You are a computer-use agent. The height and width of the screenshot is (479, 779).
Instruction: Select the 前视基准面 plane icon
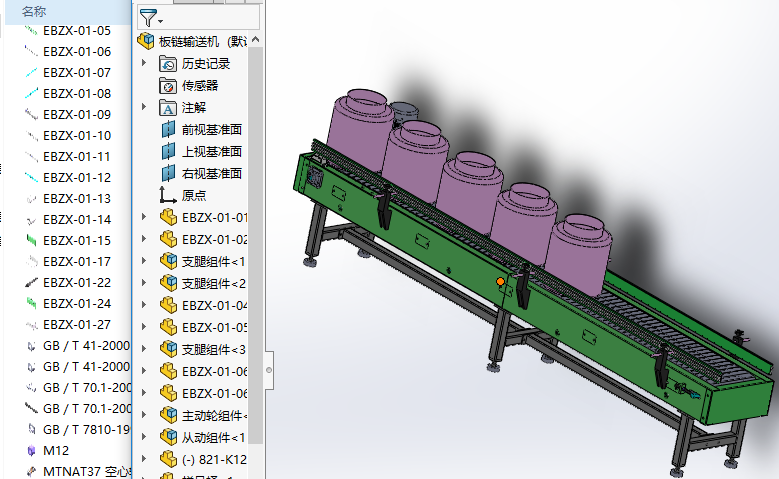click(x=168, y=129)
